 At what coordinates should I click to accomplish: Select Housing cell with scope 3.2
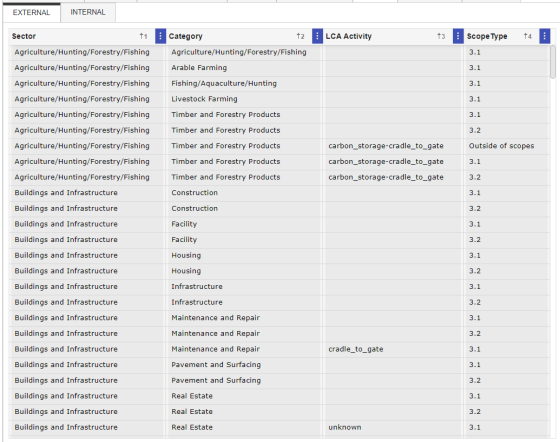(x=244, y=271)
